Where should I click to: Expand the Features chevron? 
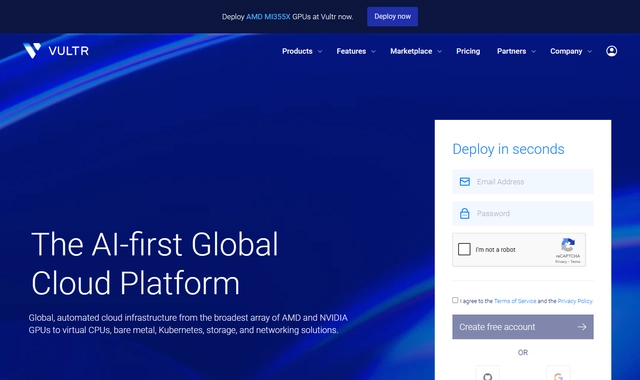pos(373,51)
